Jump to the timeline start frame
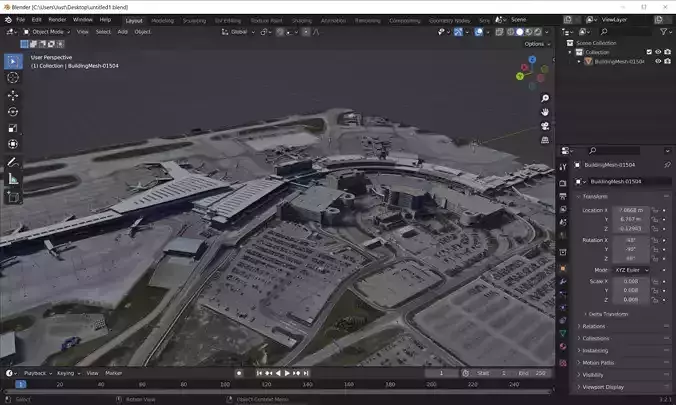This screenshot has width=676, height=405. coord(259,373)
